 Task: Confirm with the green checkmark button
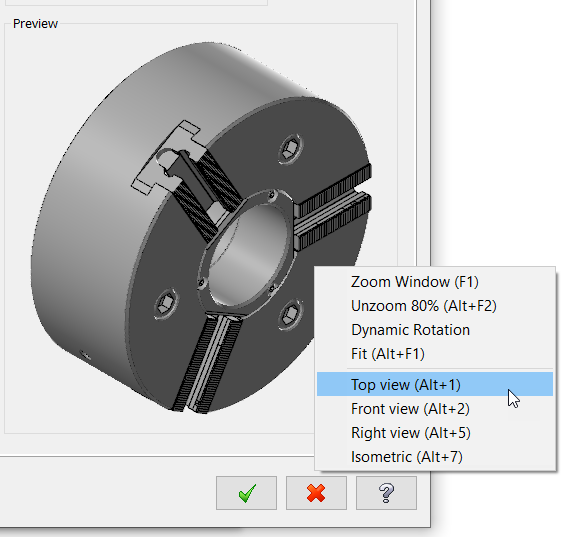point(246,493)
